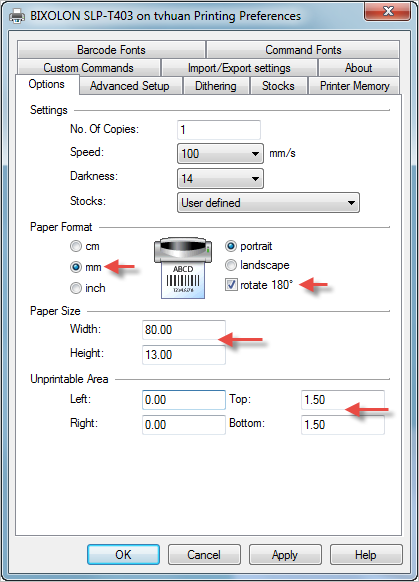Viewport: 419px width, 582px height.
Task: Click the Top unprintable area field
Action: click(x=343, y=400)
